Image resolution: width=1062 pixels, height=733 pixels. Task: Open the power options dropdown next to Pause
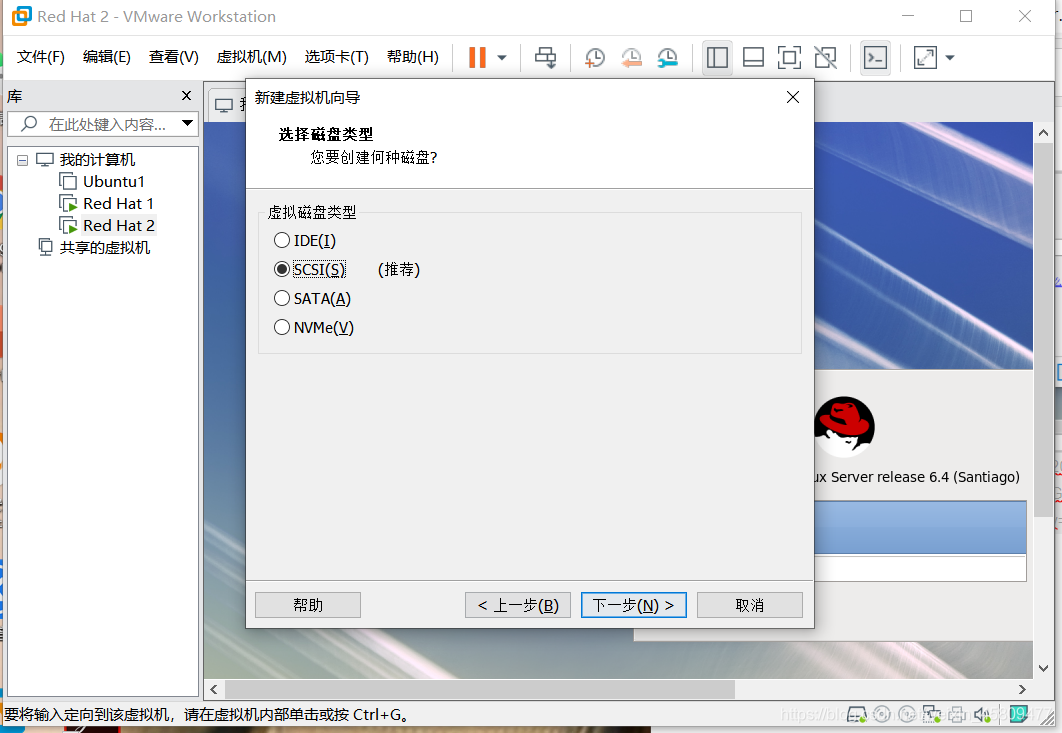502,58
